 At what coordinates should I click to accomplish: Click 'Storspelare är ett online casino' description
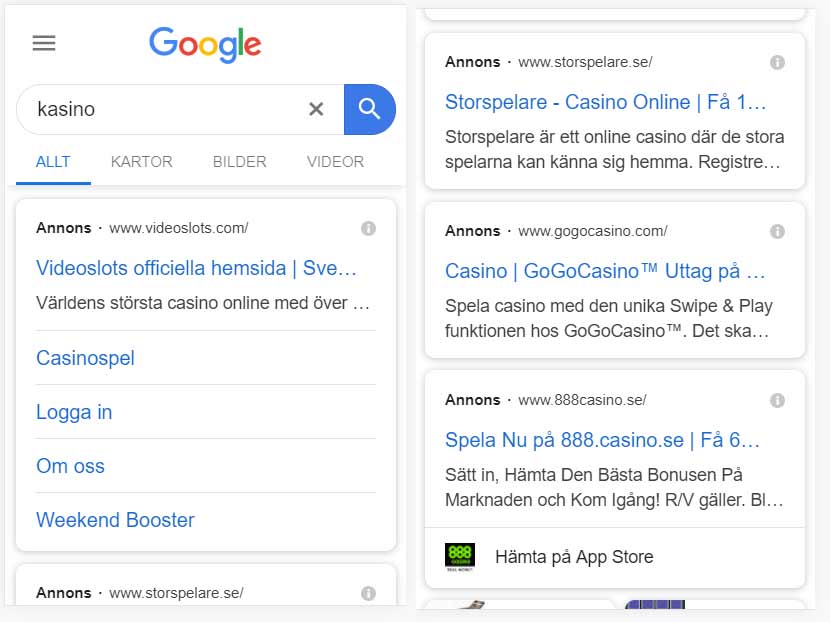tap(615, 149)
